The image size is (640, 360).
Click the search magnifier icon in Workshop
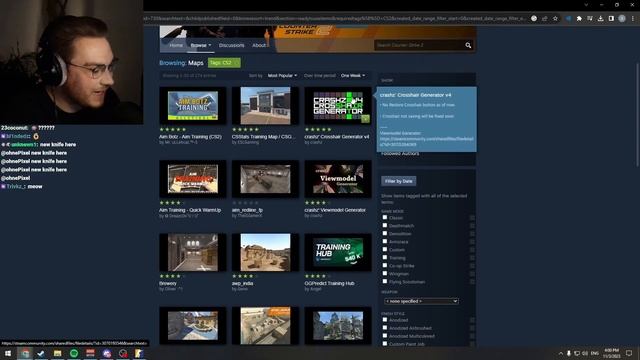tap(468, 45)
